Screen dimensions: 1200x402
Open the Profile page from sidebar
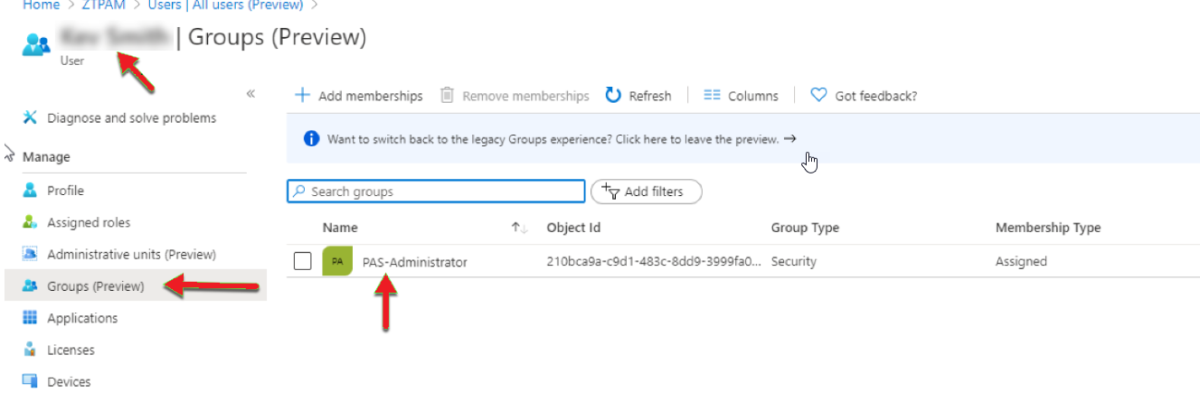(x=65, y=190)
